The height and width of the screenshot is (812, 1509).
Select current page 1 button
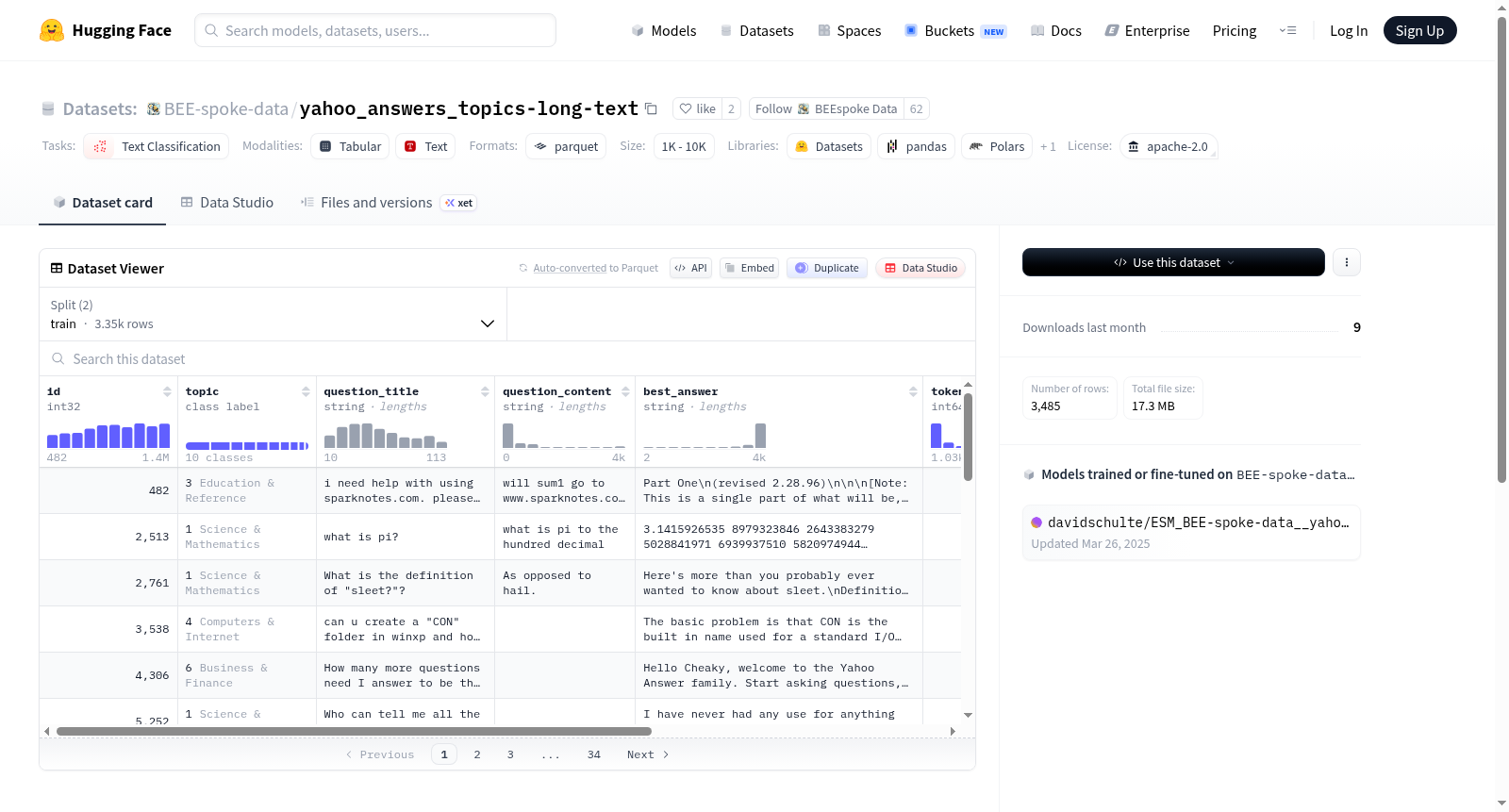pyautogui.click(x=444, y=754)
